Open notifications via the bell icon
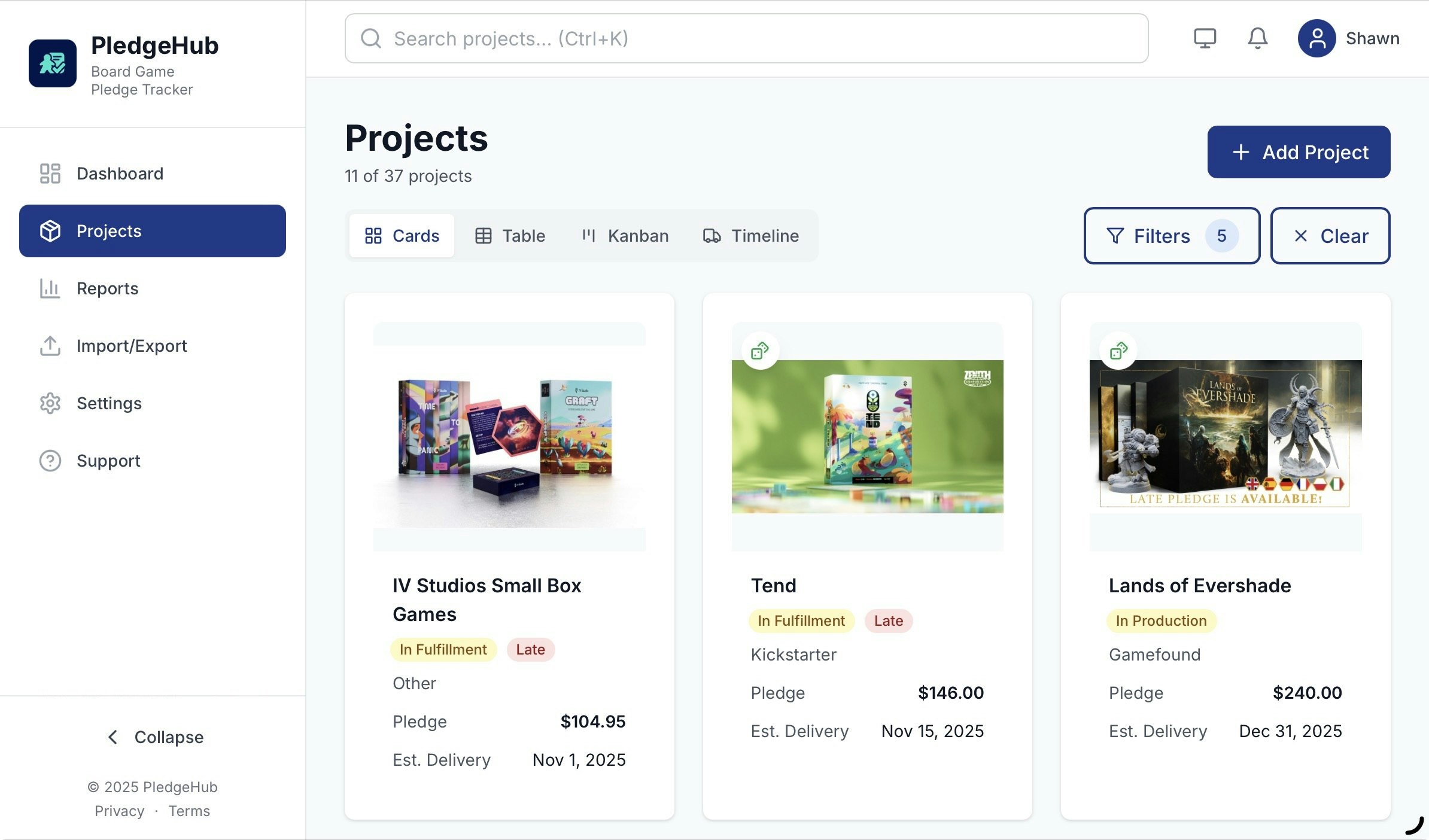The width and height of the screenshot is (1429, 840). [x=1257, y=38]
